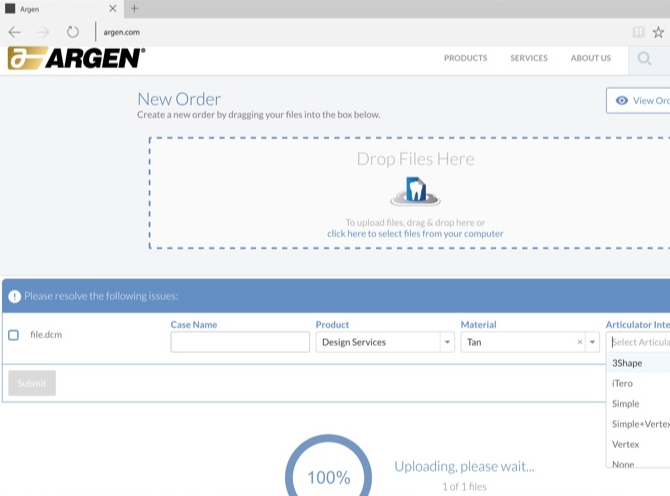Select 3Shape from articulator list
This screenshot has width=670, height=496.
click(x=638, y=363)
